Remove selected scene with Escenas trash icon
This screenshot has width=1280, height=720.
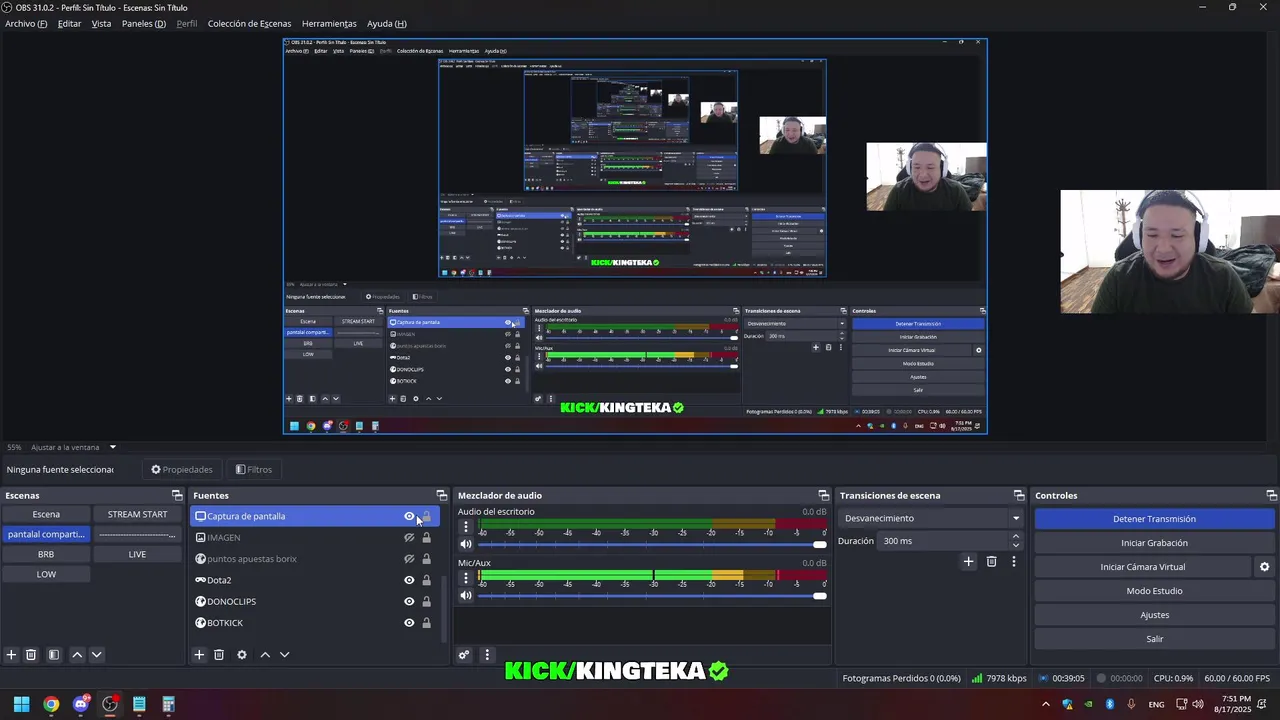(31, 655)
